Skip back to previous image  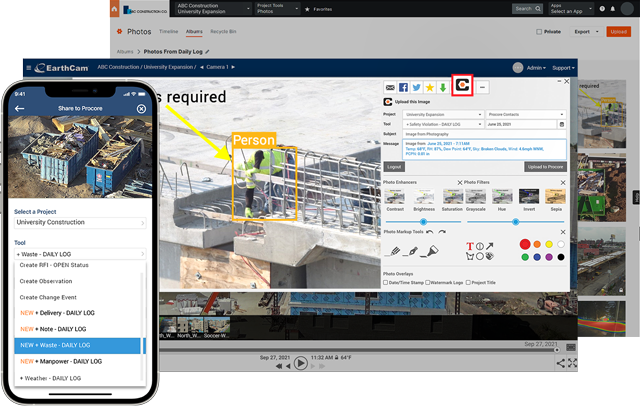[x=288, y=366]
